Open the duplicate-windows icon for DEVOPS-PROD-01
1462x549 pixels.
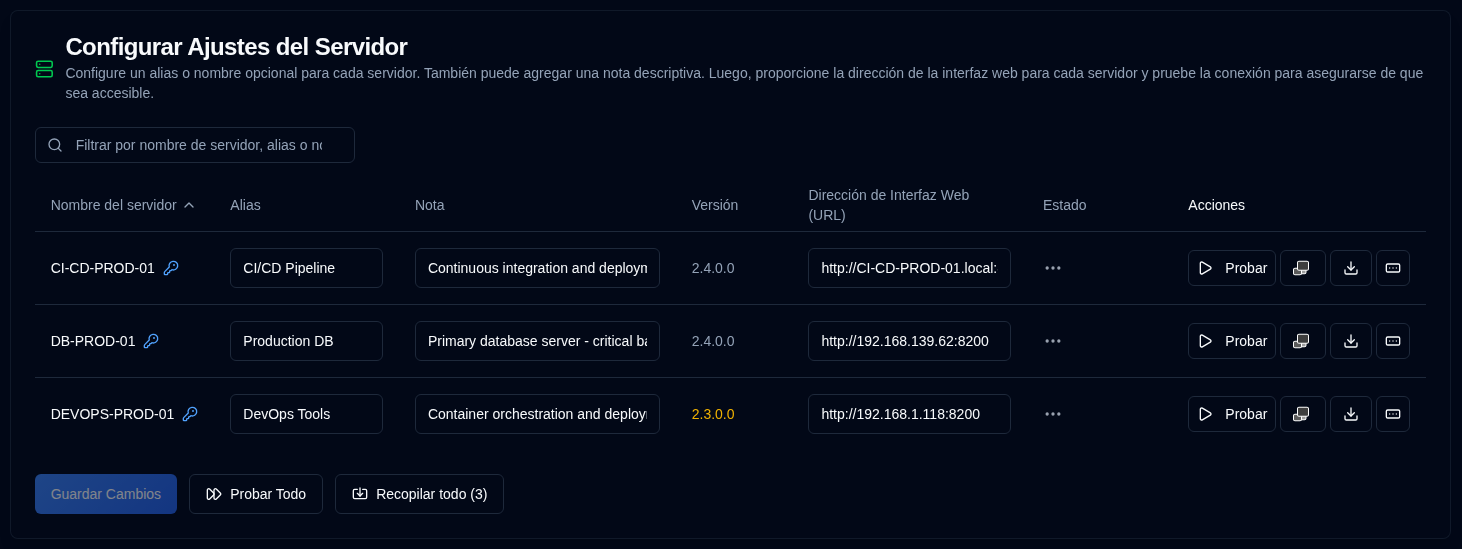pyautogui.click(x=1303, y=414)
